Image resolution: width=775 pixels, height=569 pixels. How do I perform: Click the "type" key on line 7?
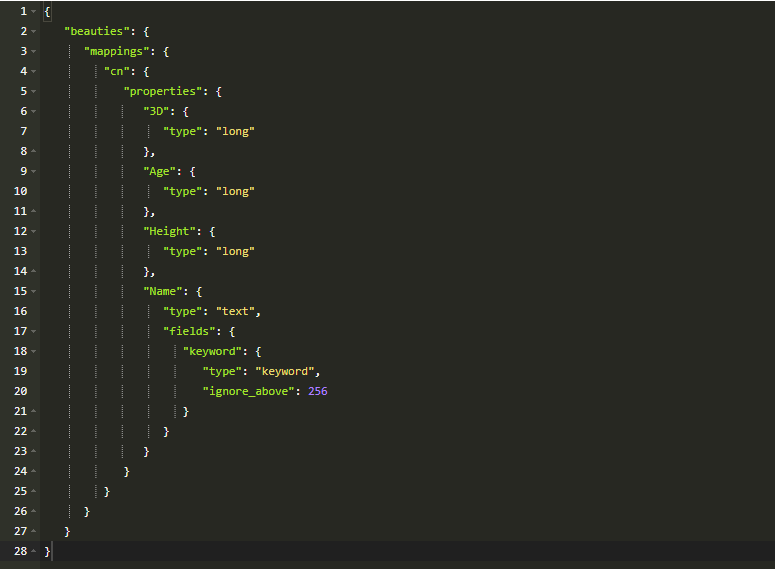pyautogui.click(x=182, y=131)
